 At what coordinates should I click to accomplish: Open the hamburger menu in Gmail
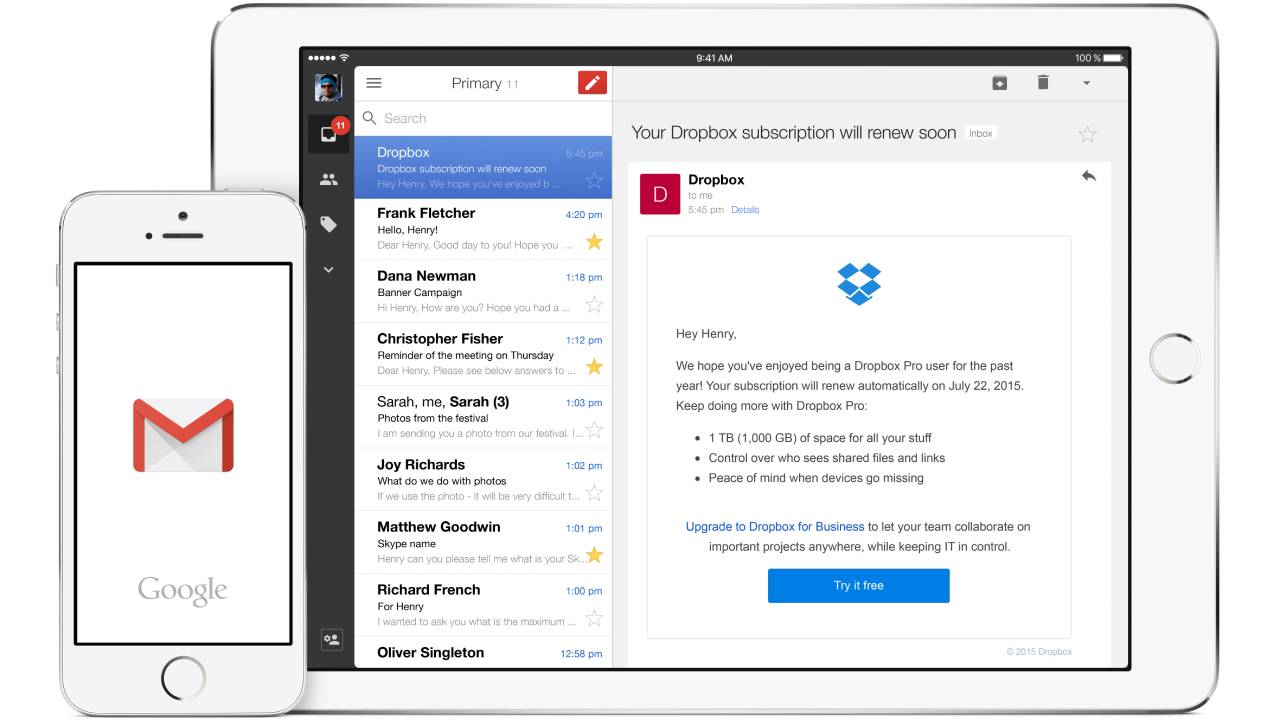pyautogui.click(x=374, y=83)
